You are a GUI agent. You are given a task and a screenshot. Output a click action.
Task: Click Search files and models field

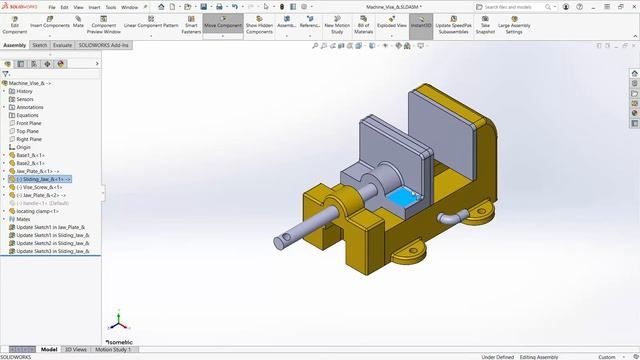tap(513, 7)
